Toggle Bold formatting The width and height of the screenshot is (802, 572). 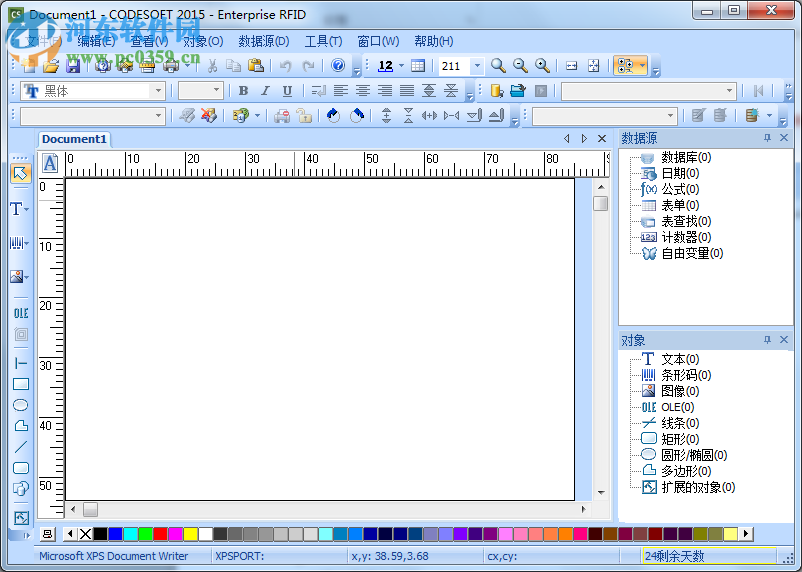click(x=243, y=91)
